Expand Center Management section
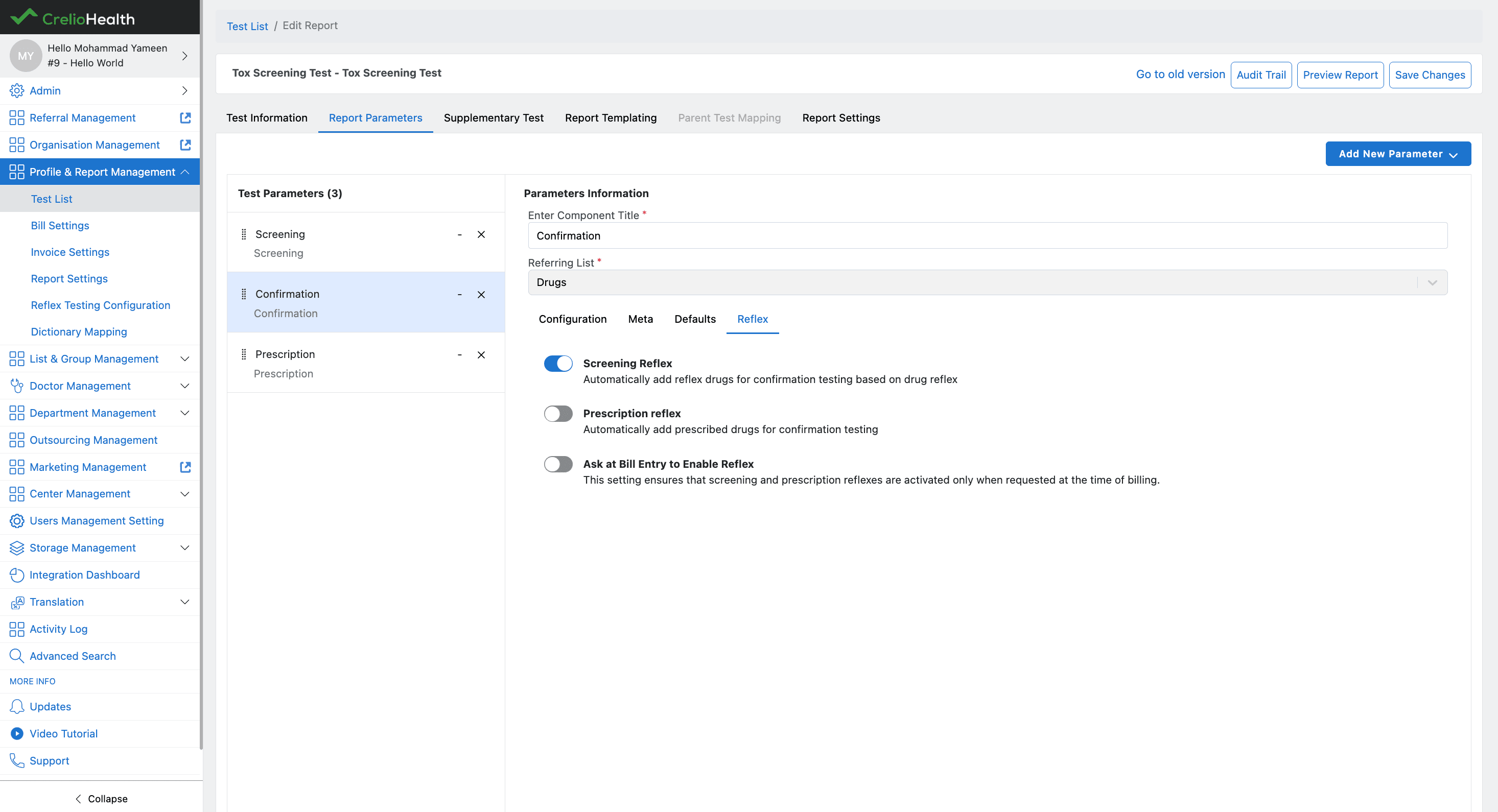This screenshot has width=1498, height=812. 184,494
